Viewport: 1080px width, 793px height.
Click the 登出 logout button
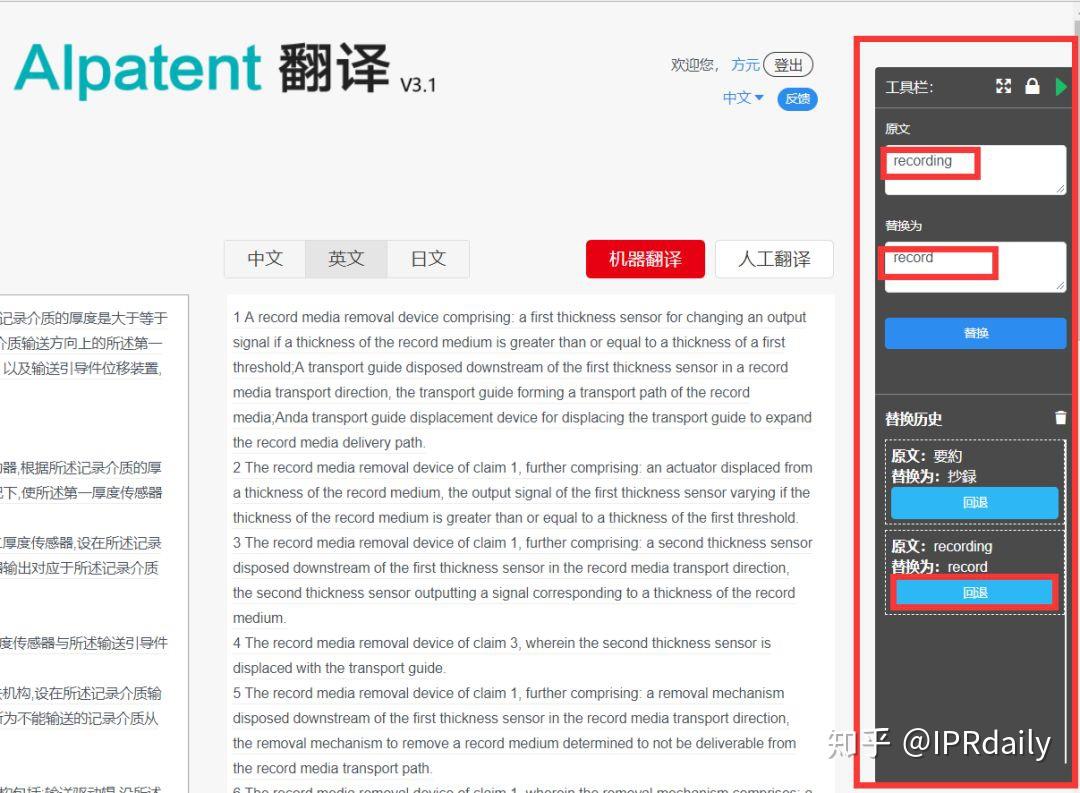tap(789, 64)
